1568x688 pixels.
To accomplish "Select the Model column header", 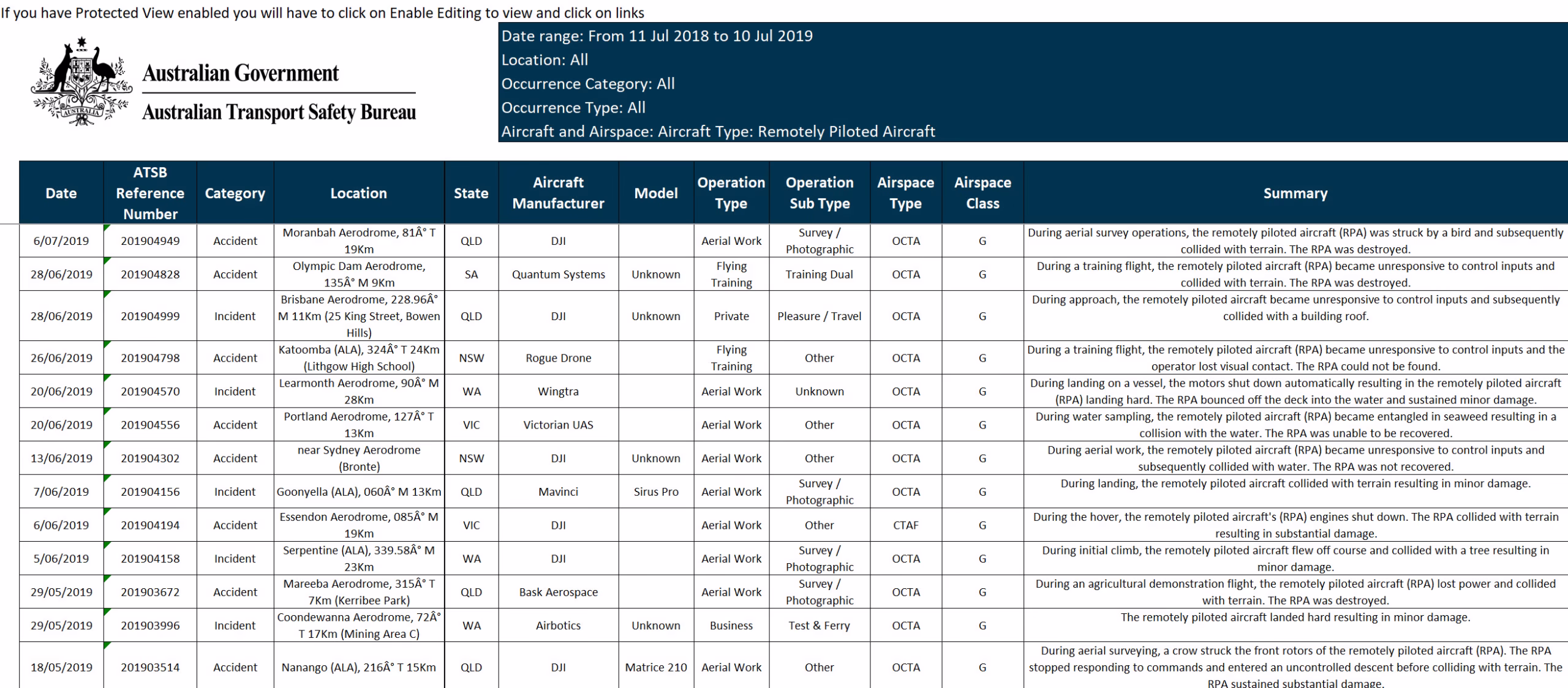I will tap(656, 193).
